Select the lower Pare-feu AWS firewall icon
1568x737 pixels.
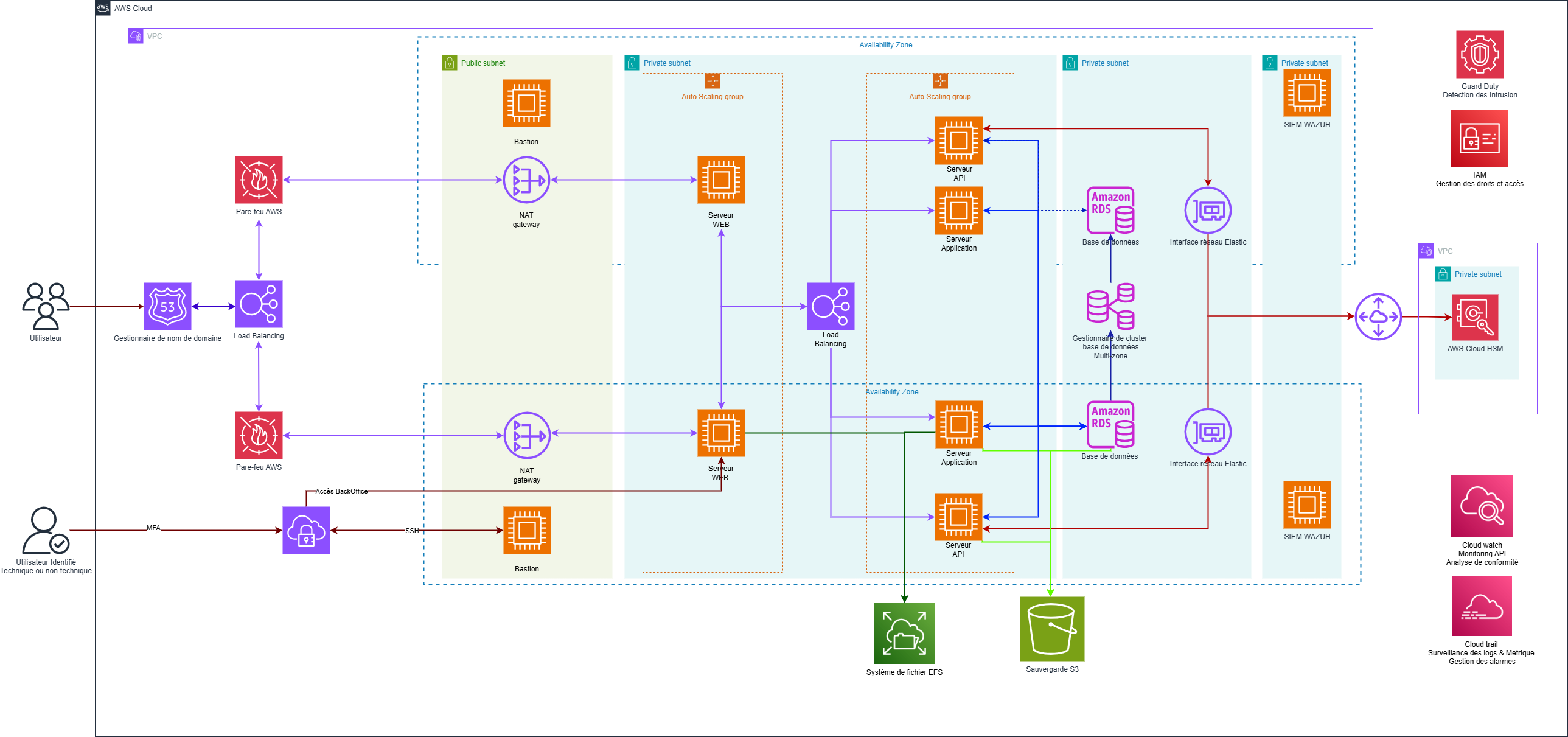(259, 435)
